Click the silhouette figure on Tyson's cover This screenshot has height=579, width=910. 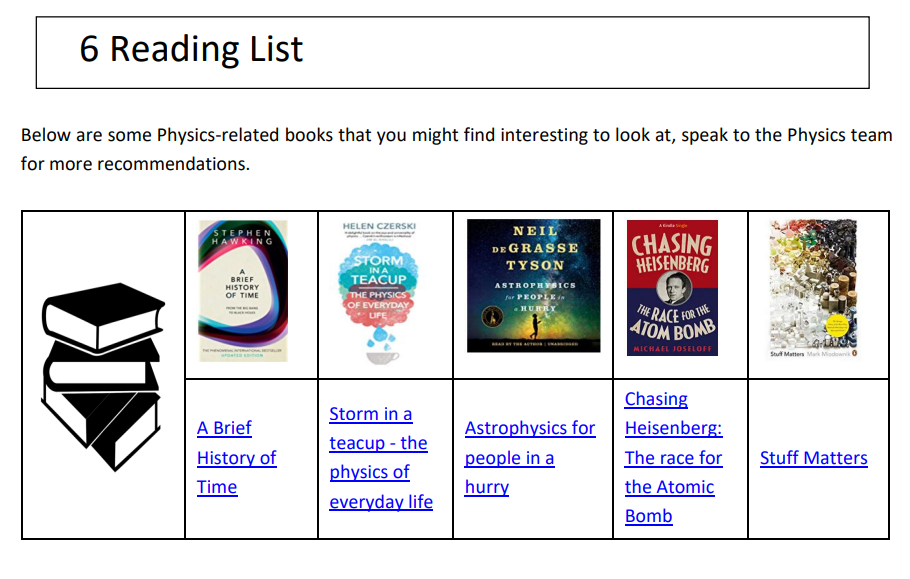[x=534, y=325]
